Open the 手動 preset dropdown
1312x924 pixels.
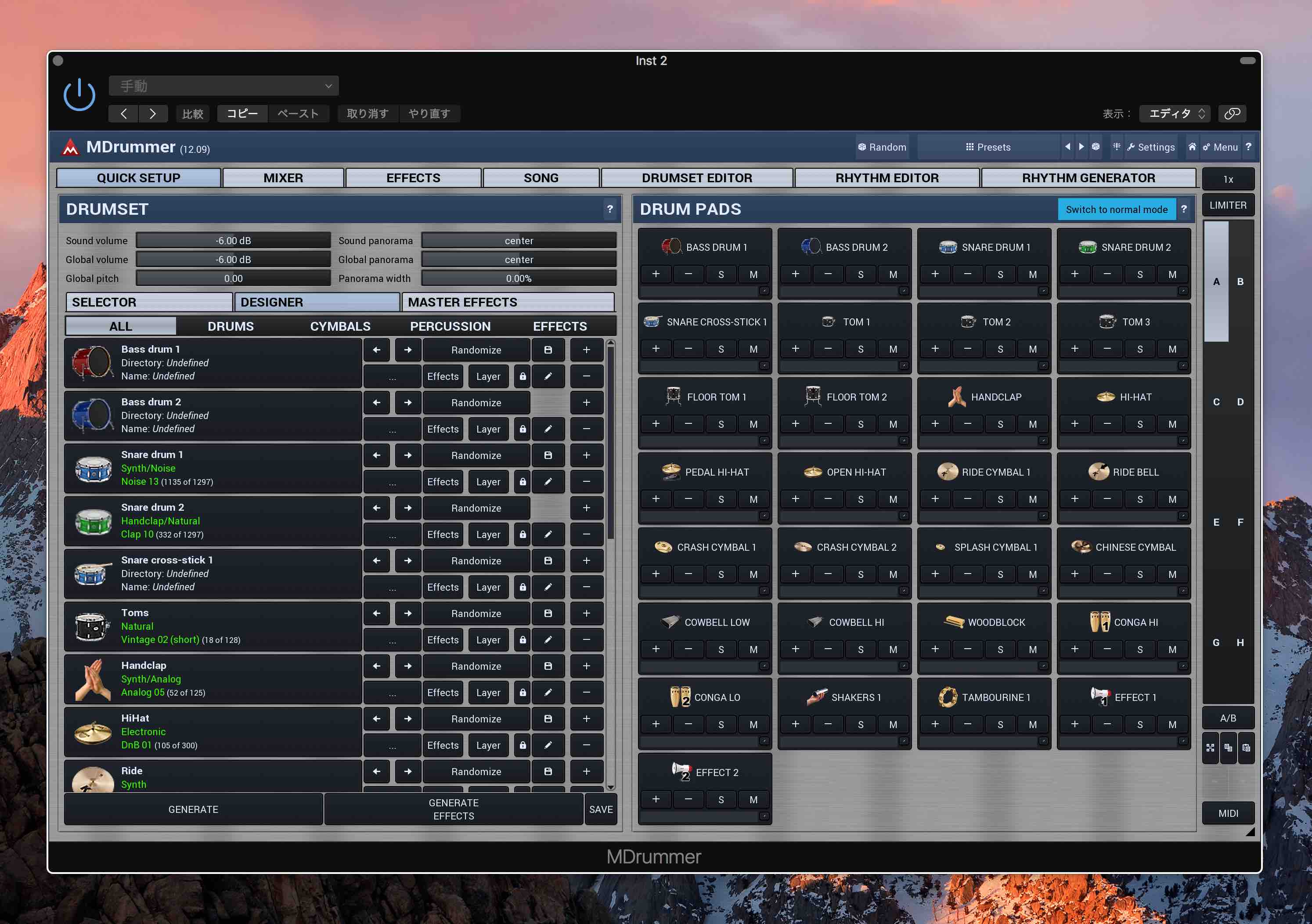pos(223,86)
